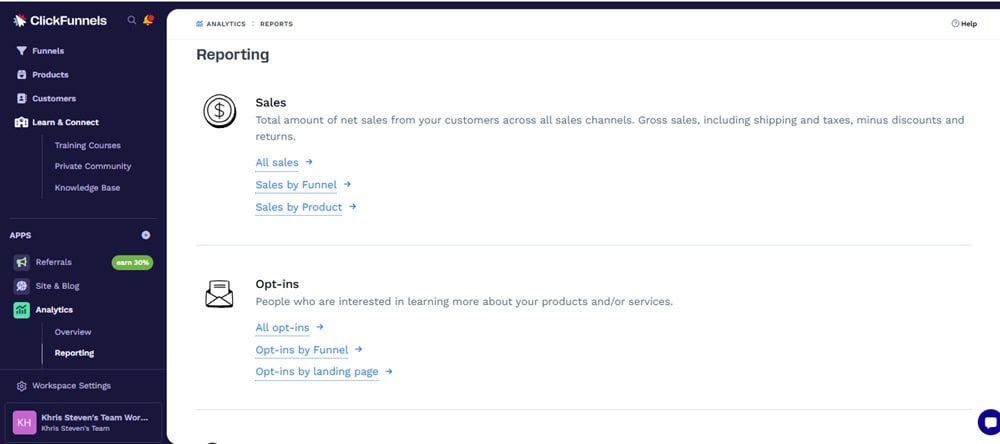Go to Analytics Overview
This screenshot has width=1000, height=444.
pos(73,332)
